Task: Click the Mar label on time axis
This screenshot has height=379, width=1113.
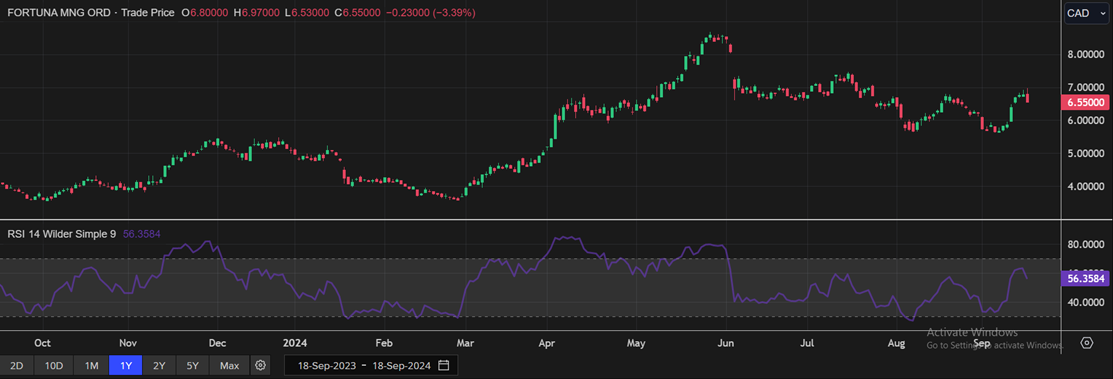Action: point(465,343)
